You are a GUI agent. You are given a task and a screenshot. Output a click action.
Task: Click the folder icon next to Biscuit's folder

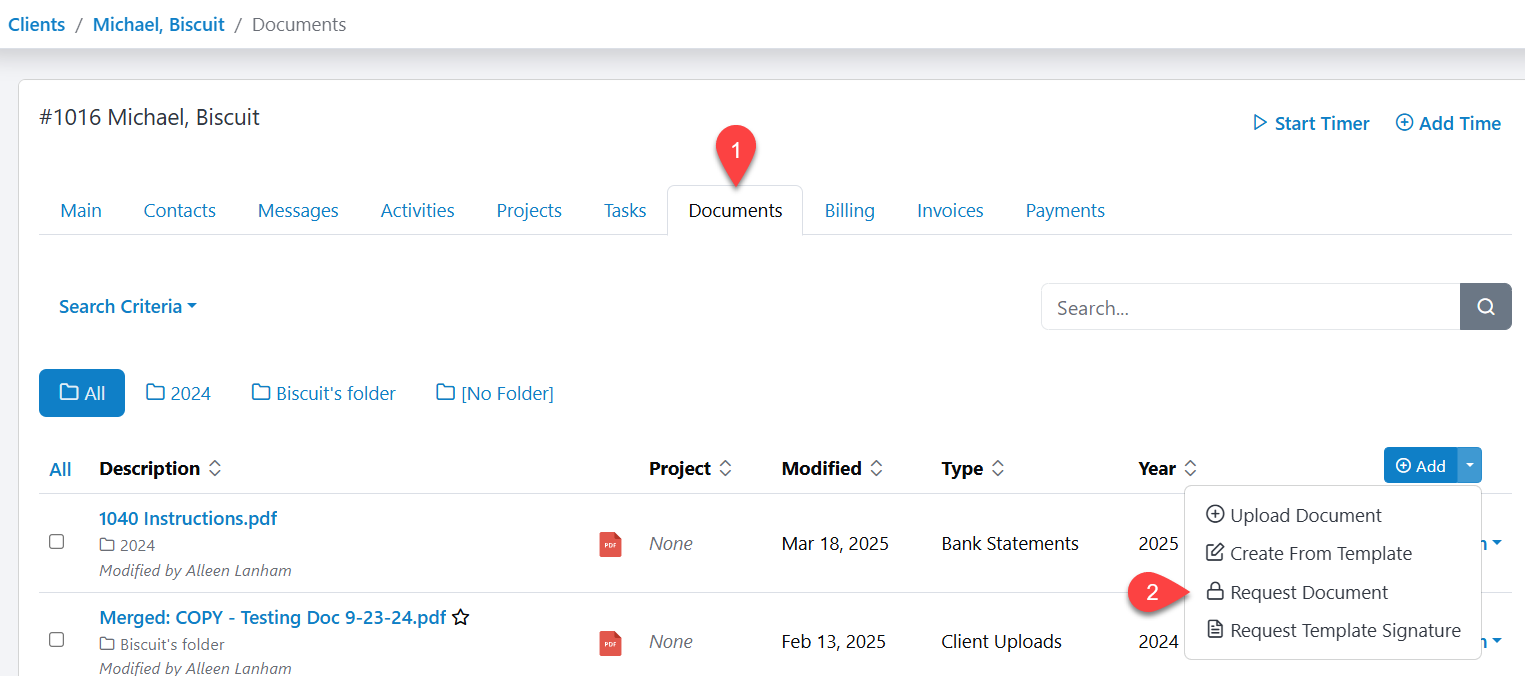click(262, 392)
